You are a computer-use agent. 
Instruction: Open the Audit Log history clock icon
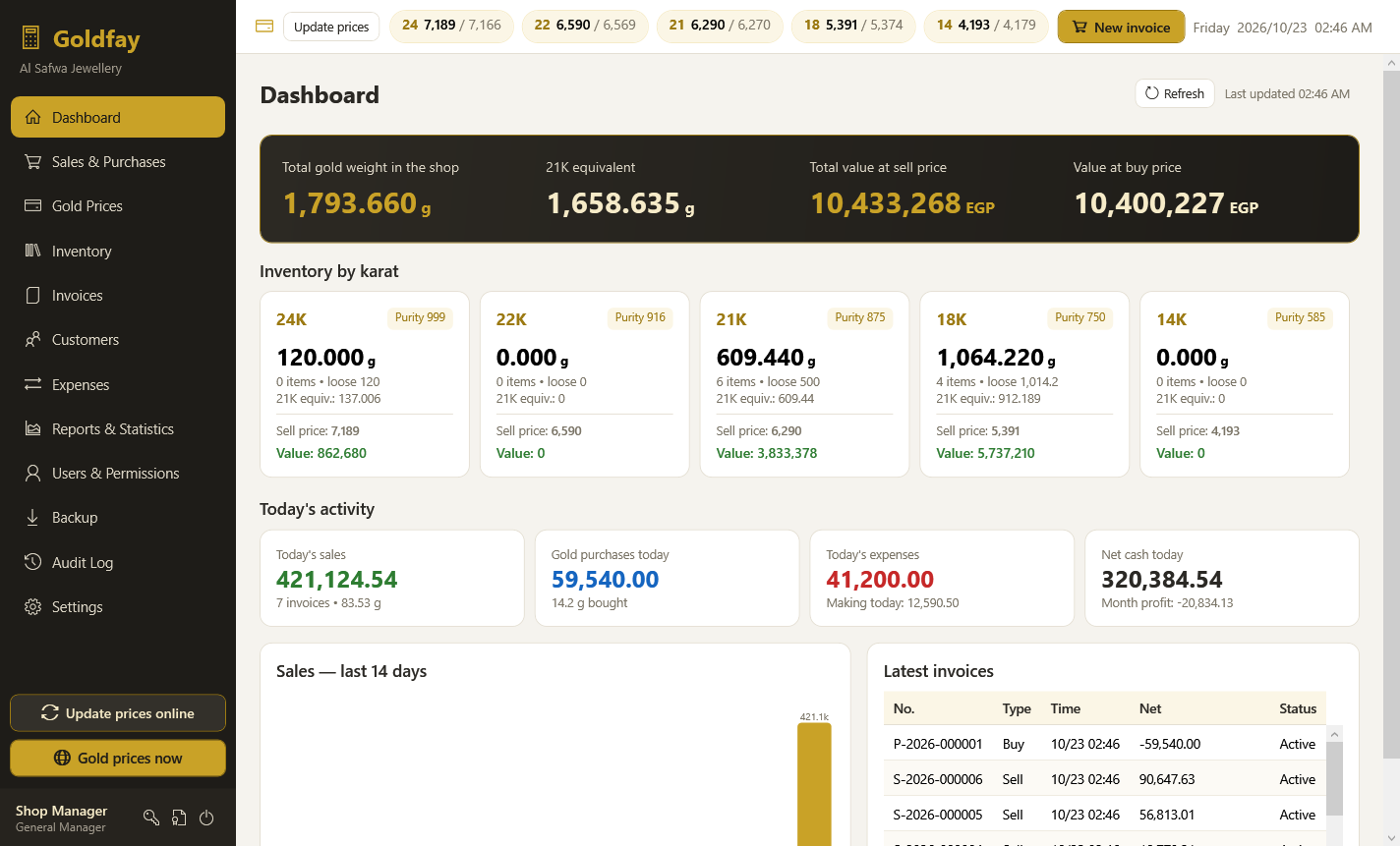click(33, 562)
